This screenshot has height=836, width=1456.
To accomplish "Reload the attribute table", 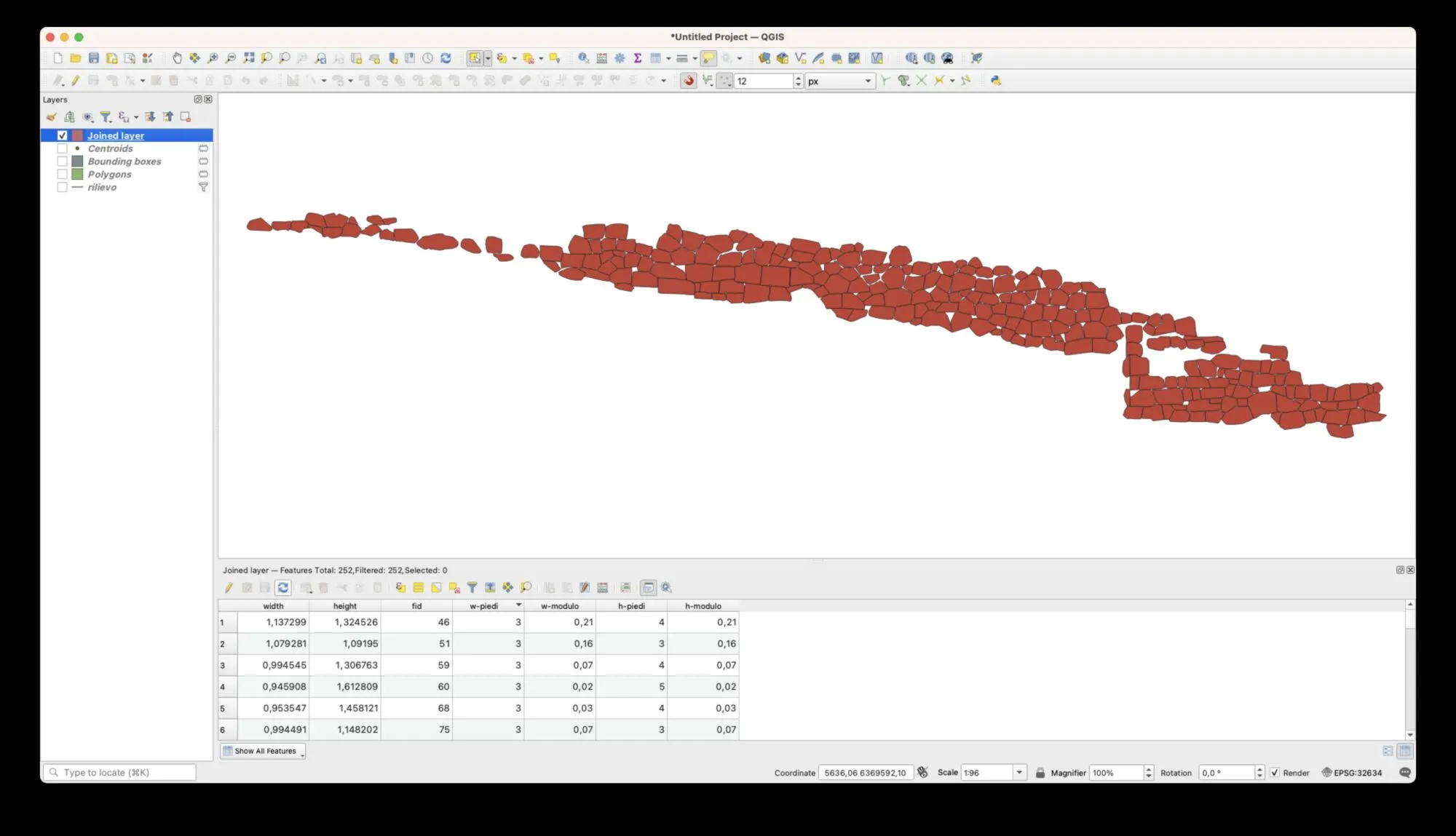I will 283,588.
